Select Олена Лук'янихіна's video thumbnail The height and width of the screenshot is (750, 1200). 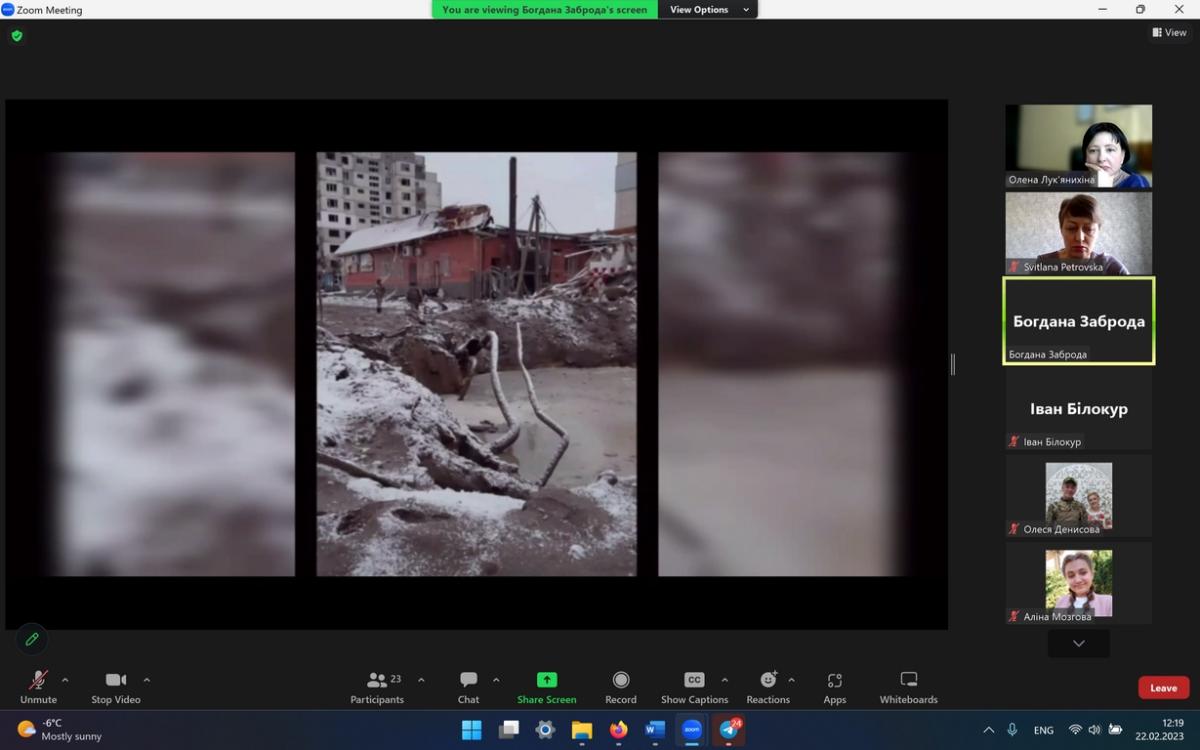1078,146
